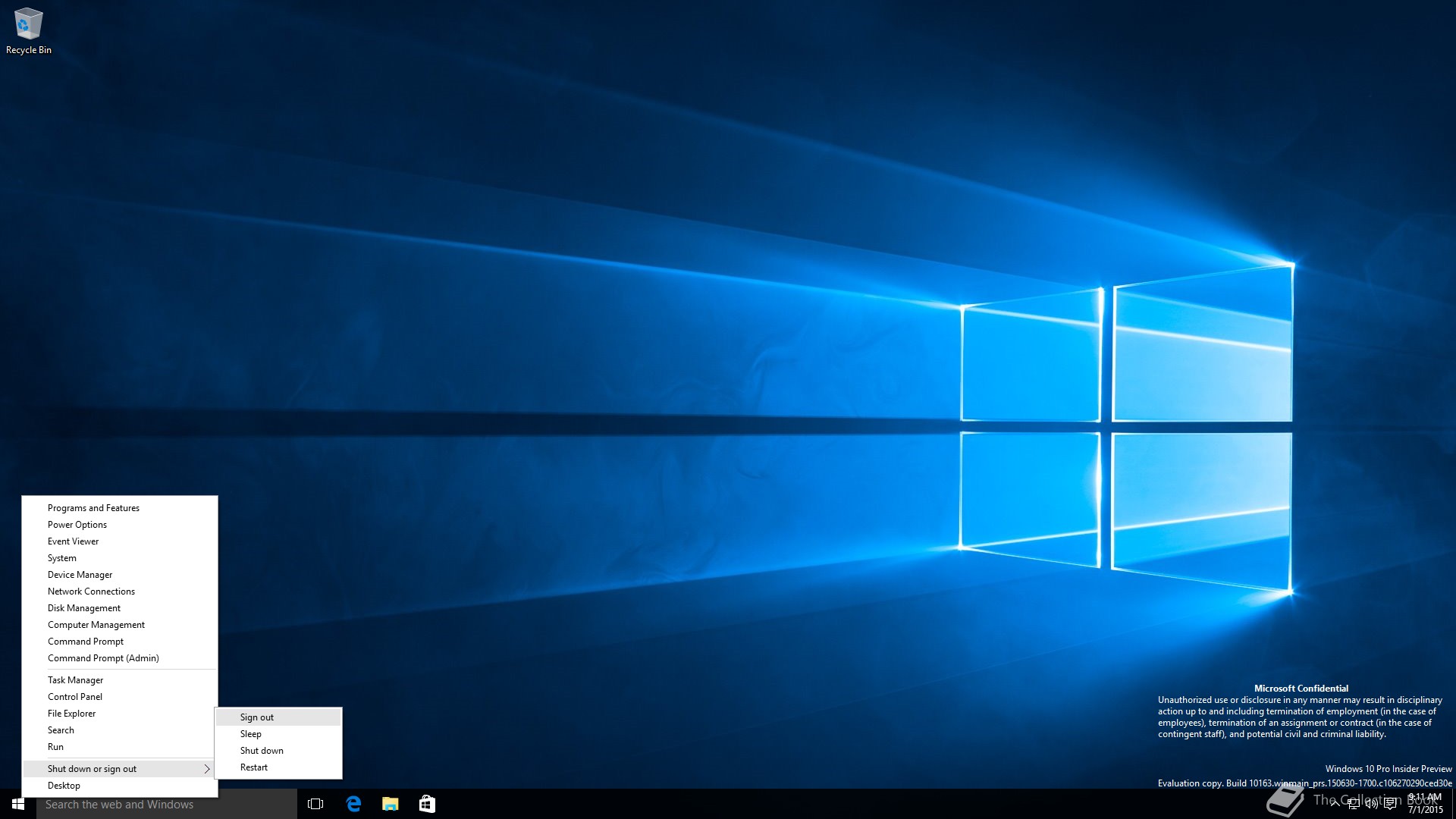Click the Control Panel menu entry
This screenshot has height=819, width=1456.
(75, 697)
